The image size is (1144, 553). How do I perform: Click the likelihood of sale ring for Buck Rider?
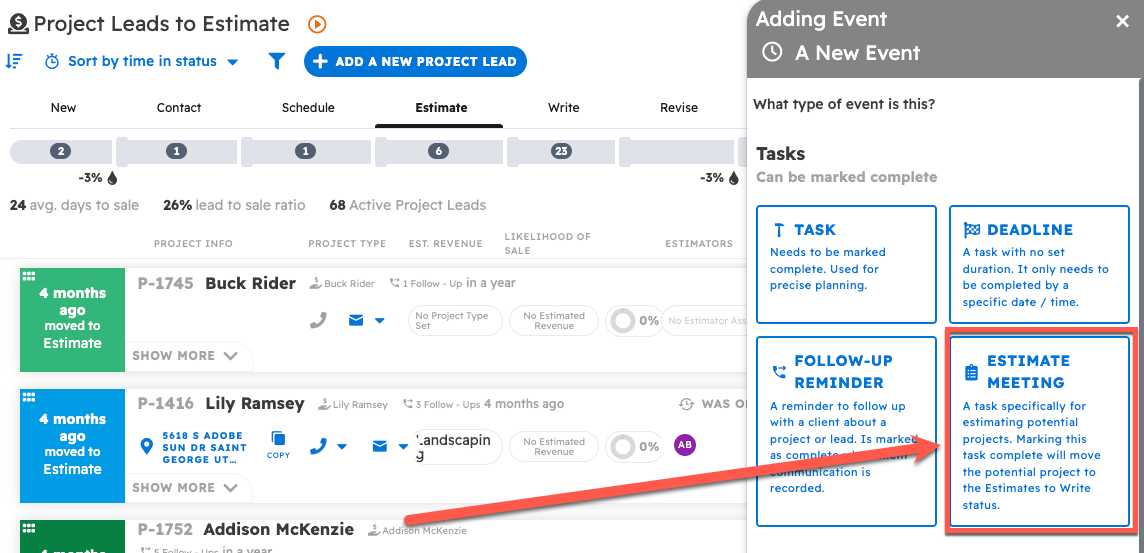click(624, 321)
